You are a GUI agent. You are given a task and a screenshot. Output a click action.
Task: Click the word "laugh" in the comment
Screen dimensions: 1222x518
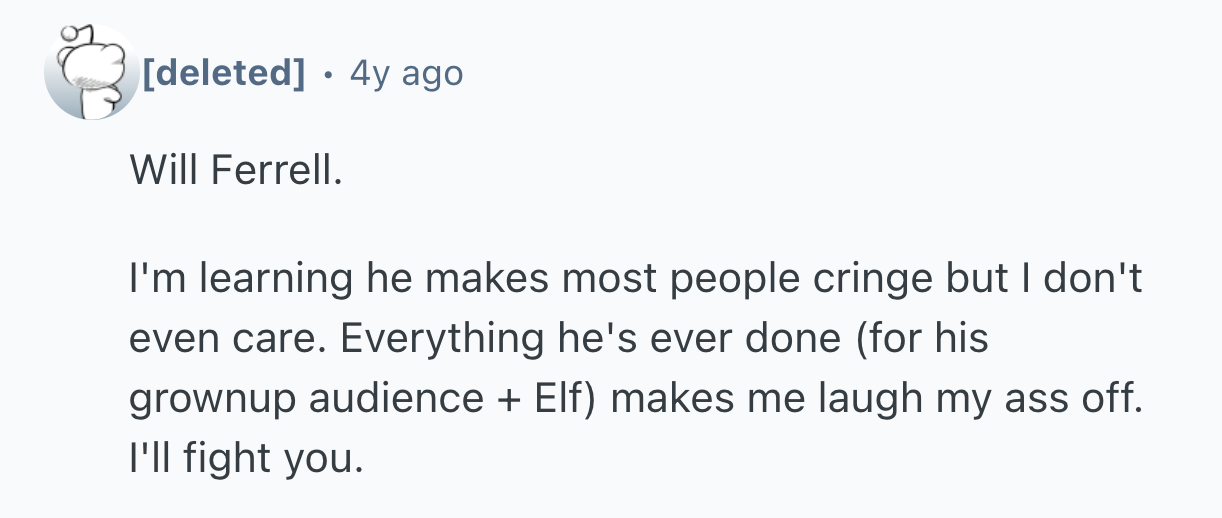click(x=868, y=398)
